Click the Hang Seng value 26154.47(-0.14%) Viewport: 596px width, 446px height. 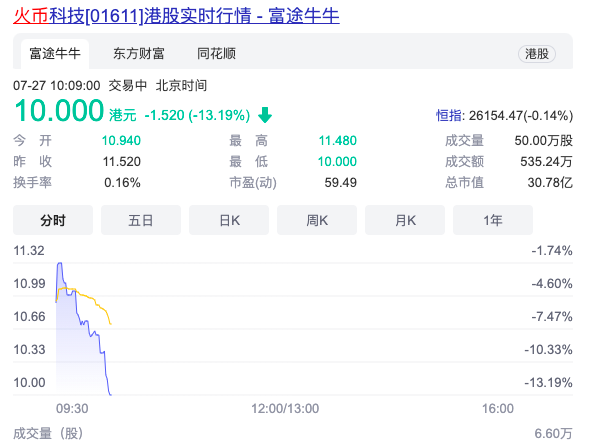pos(521,116)
